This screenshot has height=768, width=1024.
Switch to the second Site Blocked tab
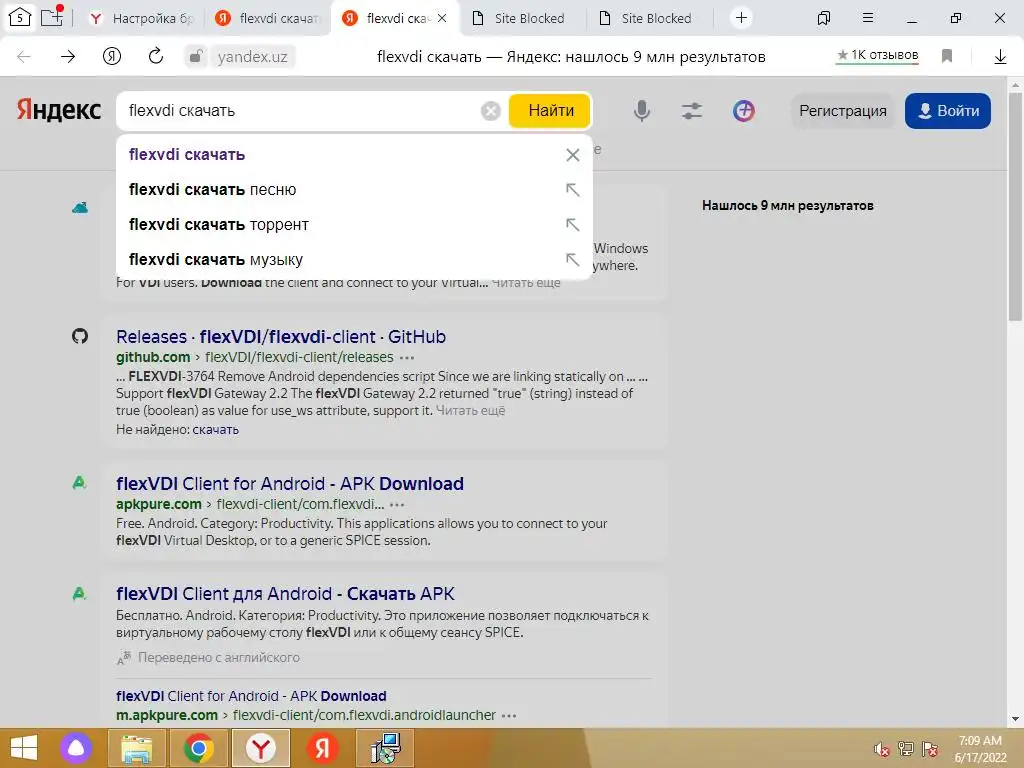[647, 18]
